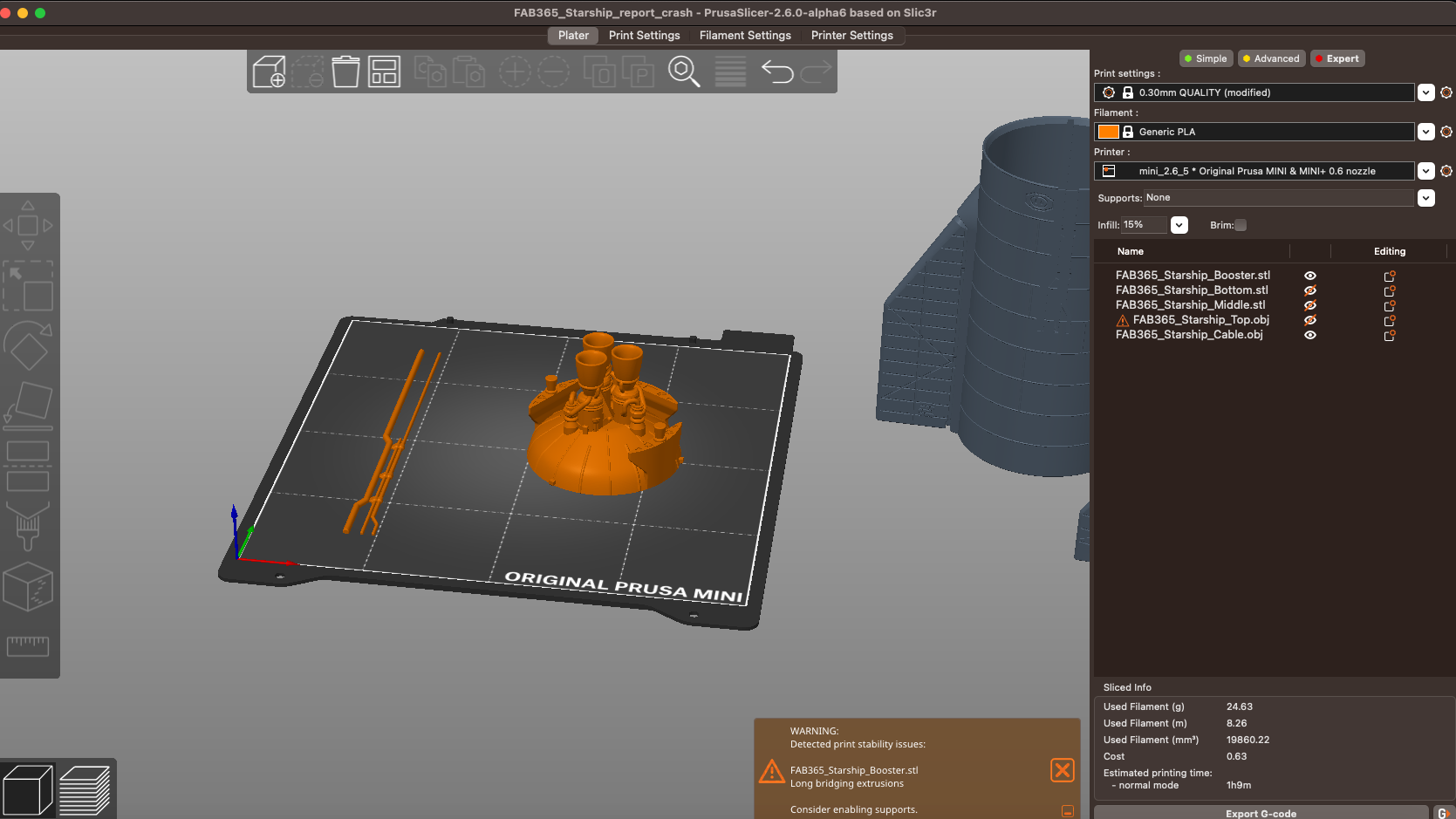This screenshot has height=819, width=1456.
Task: Switch to the Print Settings tab
Action: [x=644, y=36]
